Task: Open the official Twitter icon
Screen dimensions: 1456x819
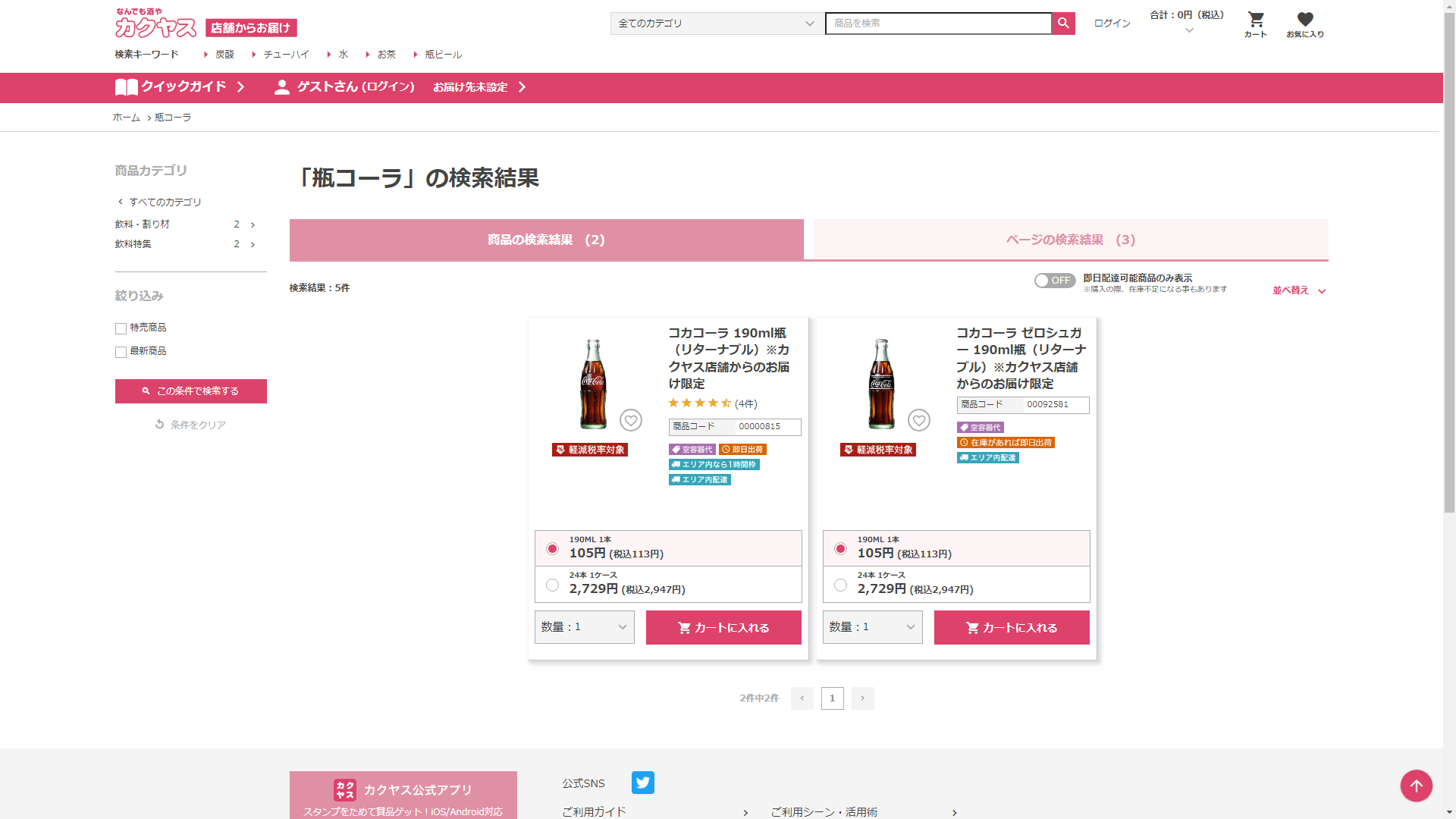Action: [x=642, y=783]
